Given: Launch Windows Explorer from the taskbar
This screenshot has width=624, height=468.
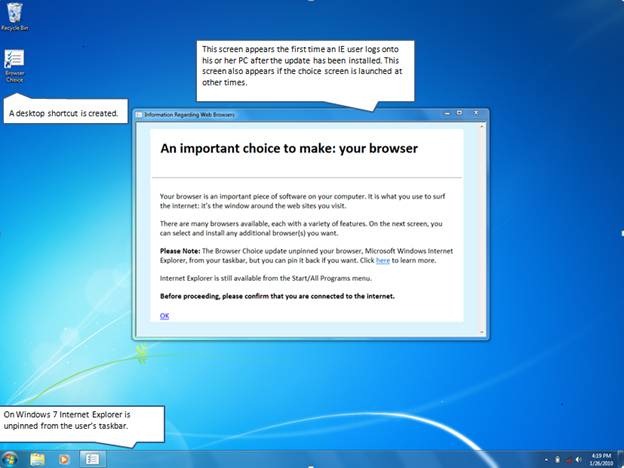Looking at the screenshot, I should point(37,460).
